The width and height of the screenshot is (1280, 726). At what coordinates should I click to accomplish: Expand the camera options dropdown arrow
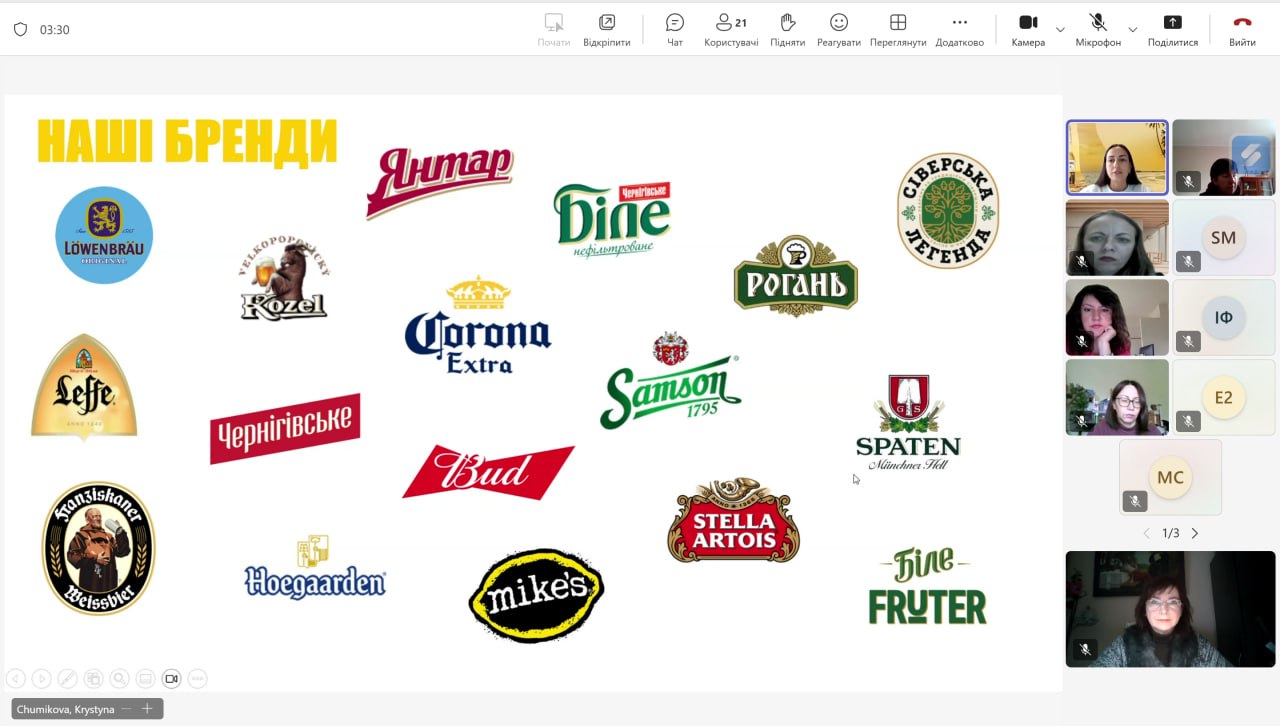click(x=1060, y=30)
